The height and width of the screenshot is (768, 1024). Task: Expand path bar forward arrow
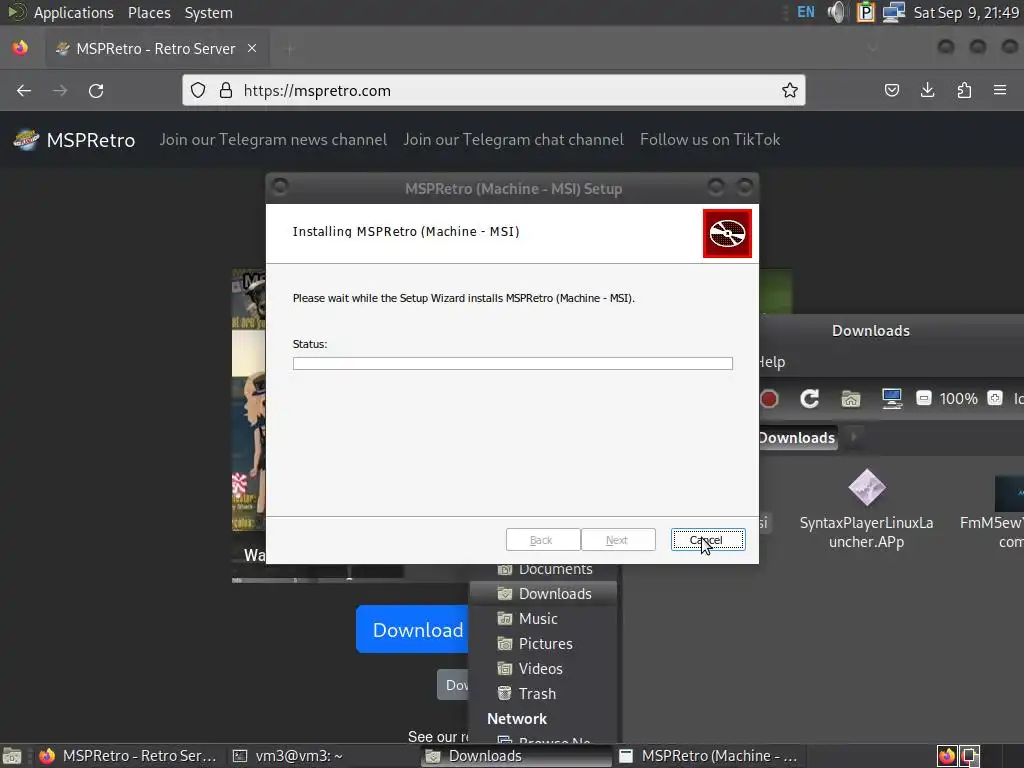click(x=854, y=437)
